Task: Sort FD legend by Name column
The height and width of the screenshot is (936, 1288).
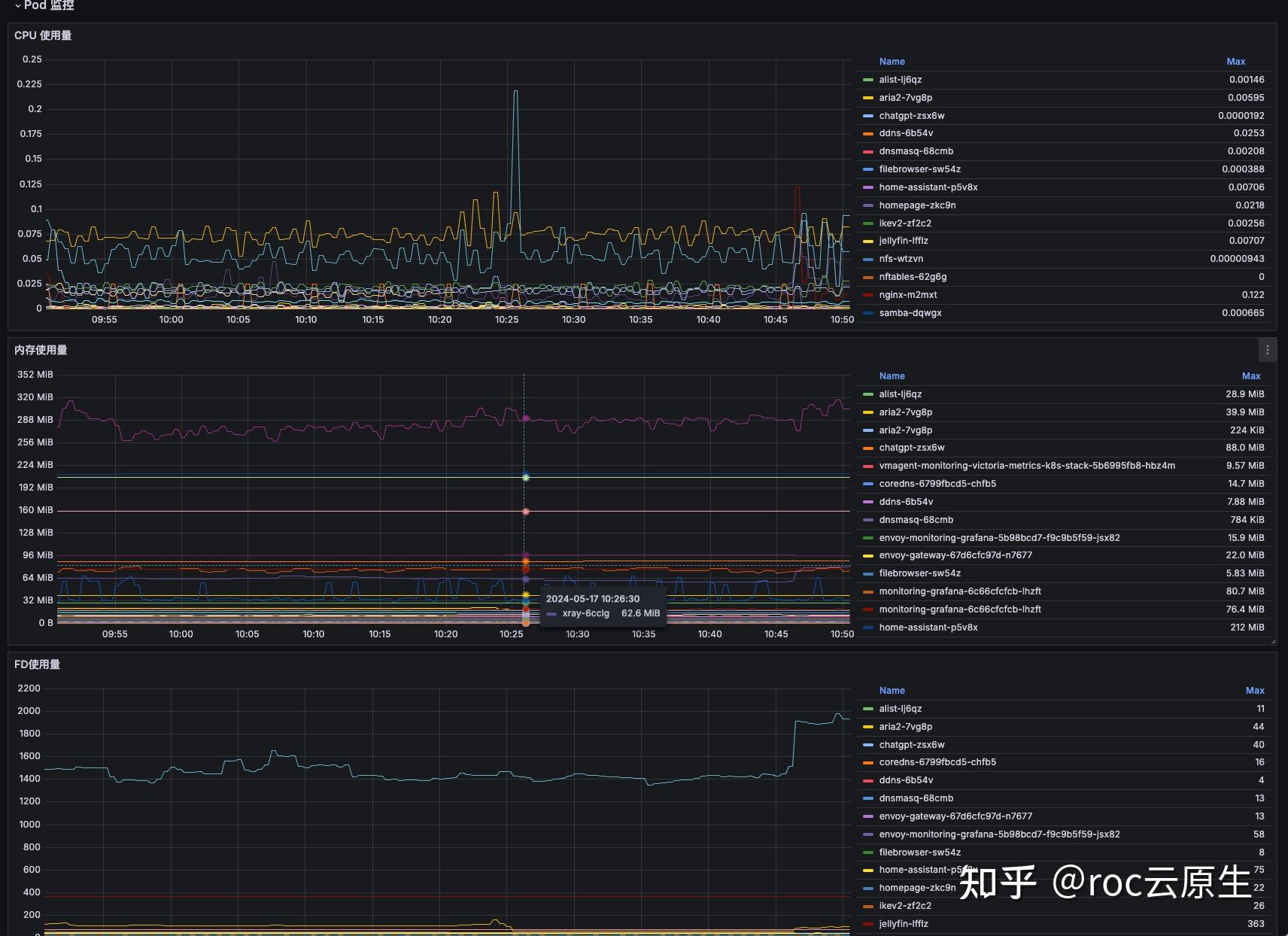Action: 892,691
